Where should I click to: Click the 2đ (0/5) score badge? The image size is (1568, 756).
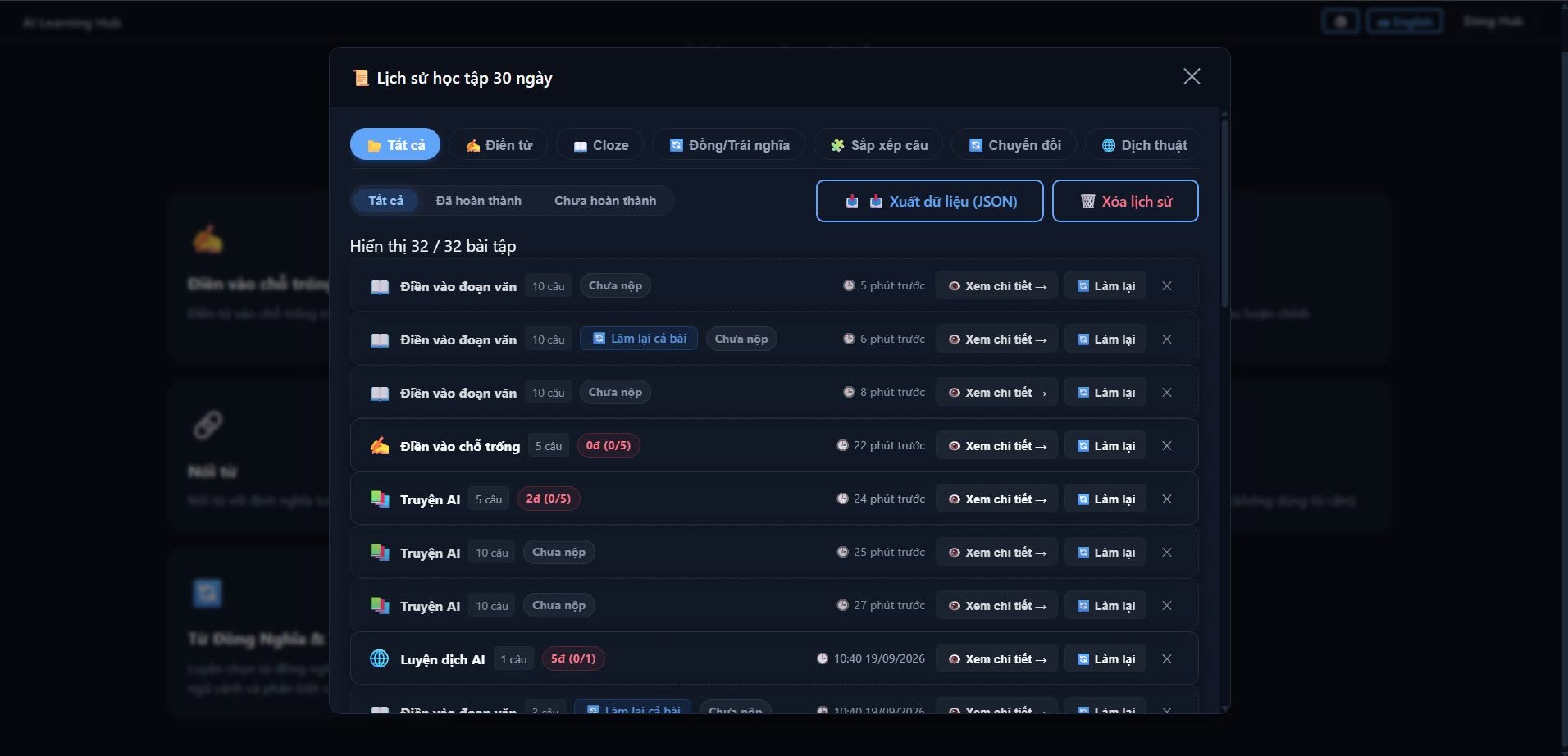point(549,499)
